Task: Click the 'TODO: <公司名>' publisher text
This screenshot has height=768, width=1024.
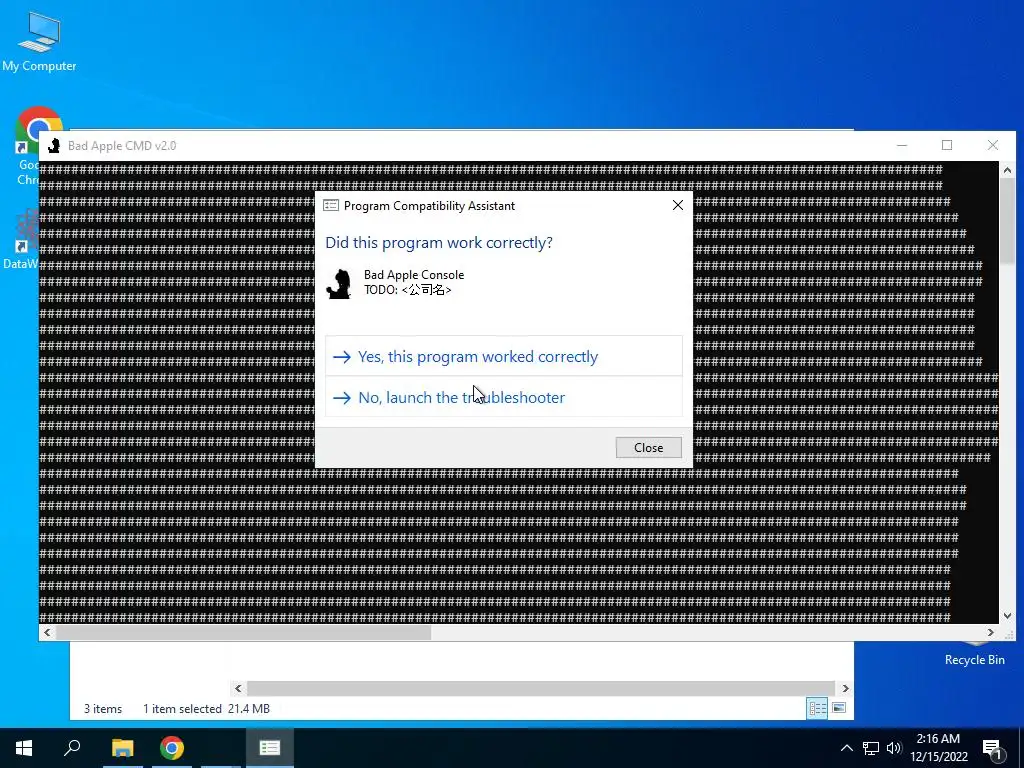Action: (x=408, y=290)
